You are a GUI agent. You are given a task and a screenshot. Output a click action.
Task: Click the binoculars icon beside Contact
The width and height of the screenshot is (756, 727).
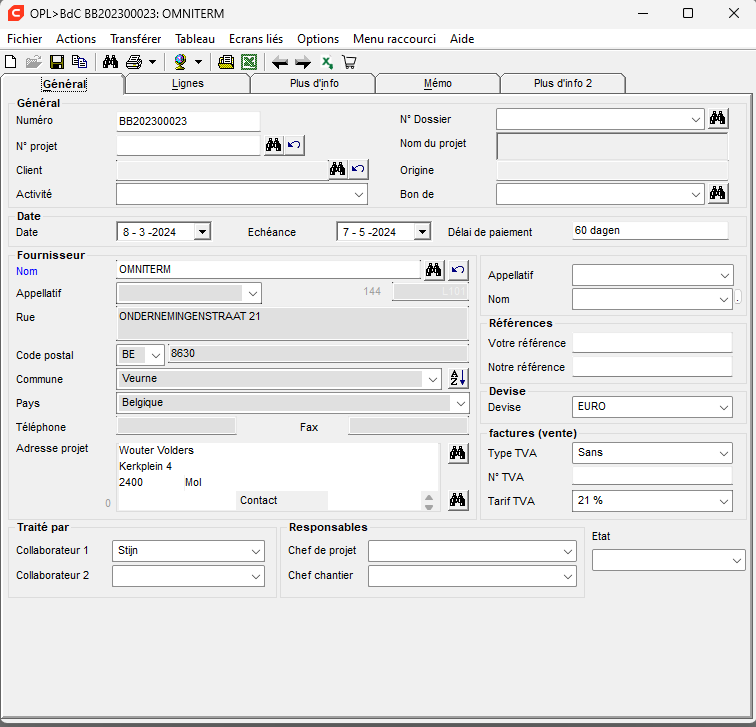458,500
